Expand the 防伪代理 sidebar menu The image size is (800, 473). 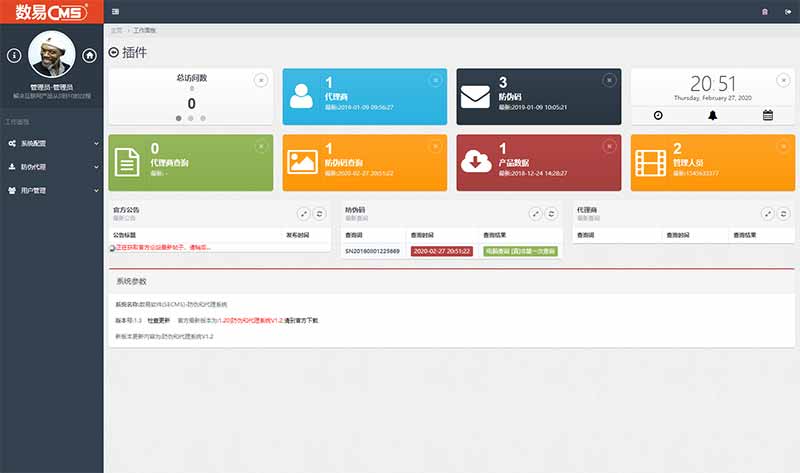click(50, 167)
